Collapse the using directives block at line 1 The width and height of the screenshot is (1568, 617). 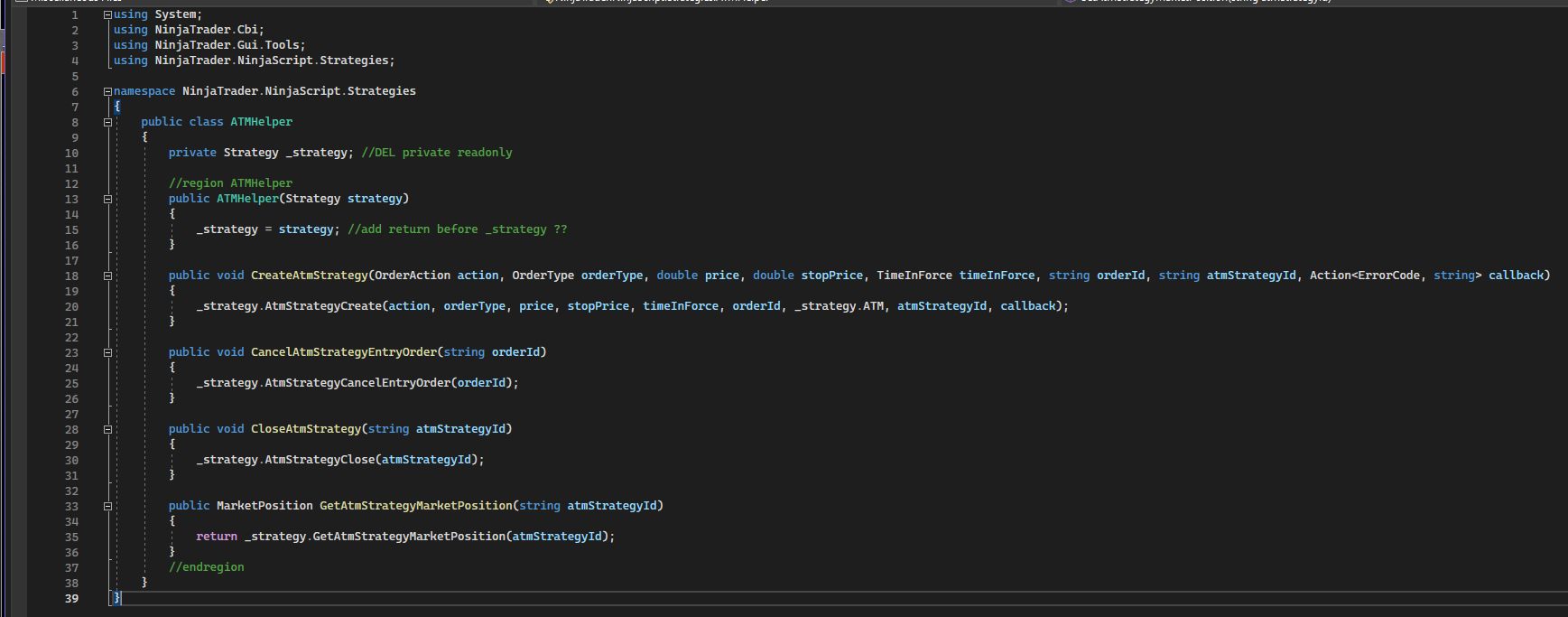coord(107,14)
